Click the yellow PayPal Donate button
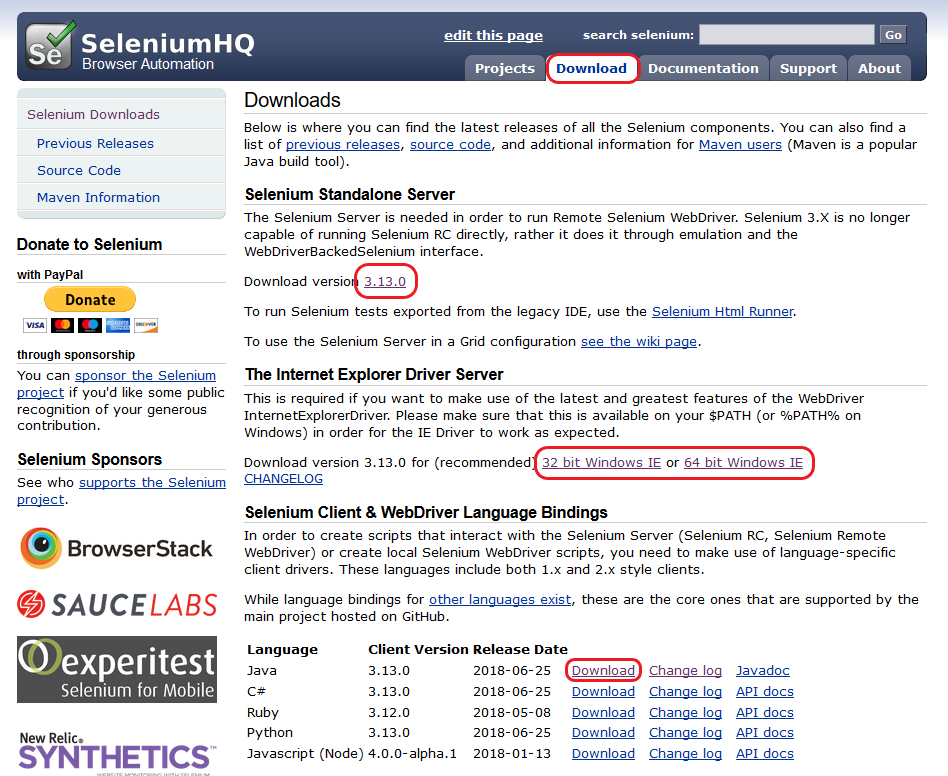Image resolution: width=948 pixels, height=776 pixels. click(90, 300)
